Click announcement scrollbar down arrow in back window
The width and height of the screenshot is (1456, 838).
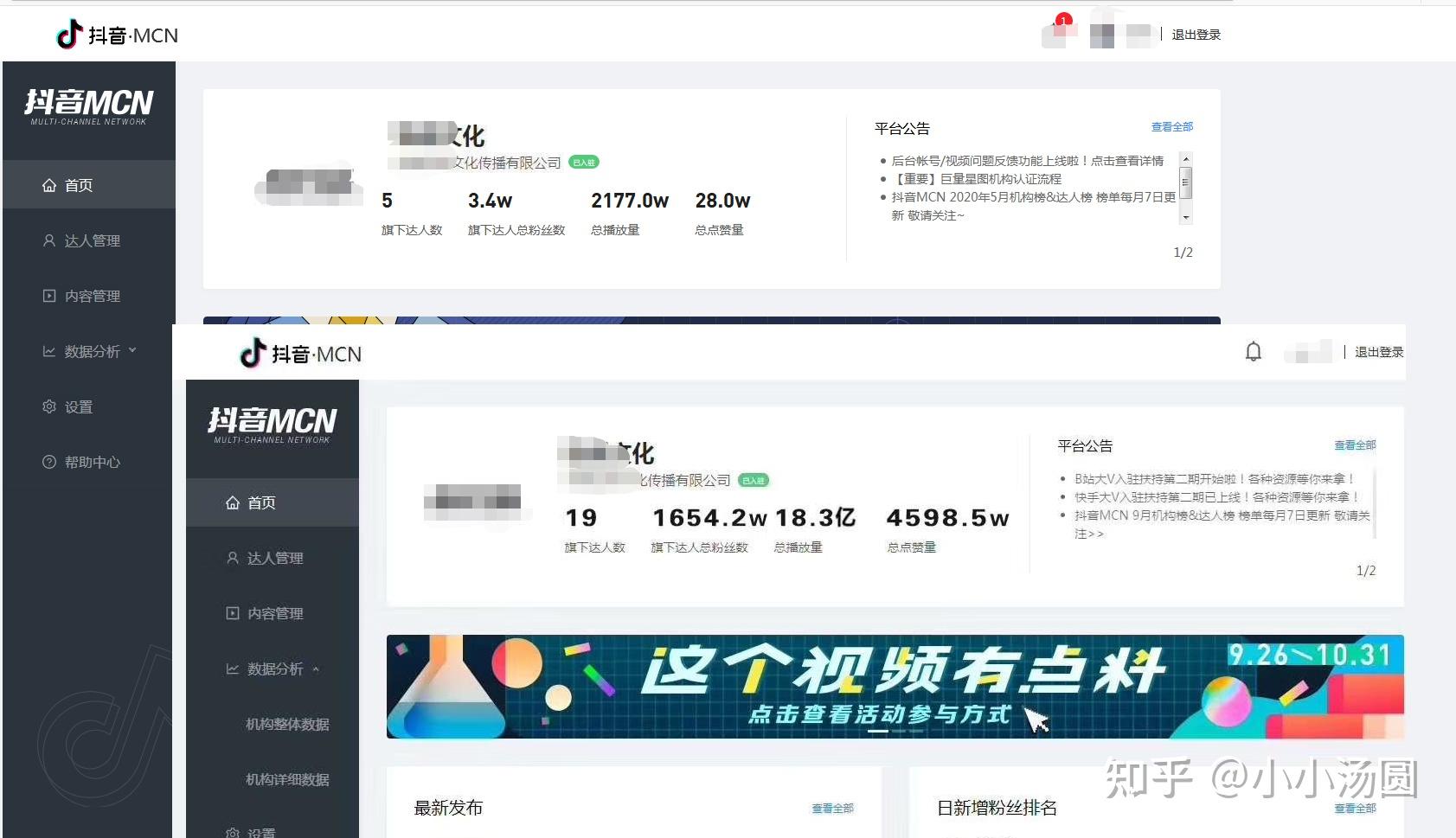point(1186,218)
